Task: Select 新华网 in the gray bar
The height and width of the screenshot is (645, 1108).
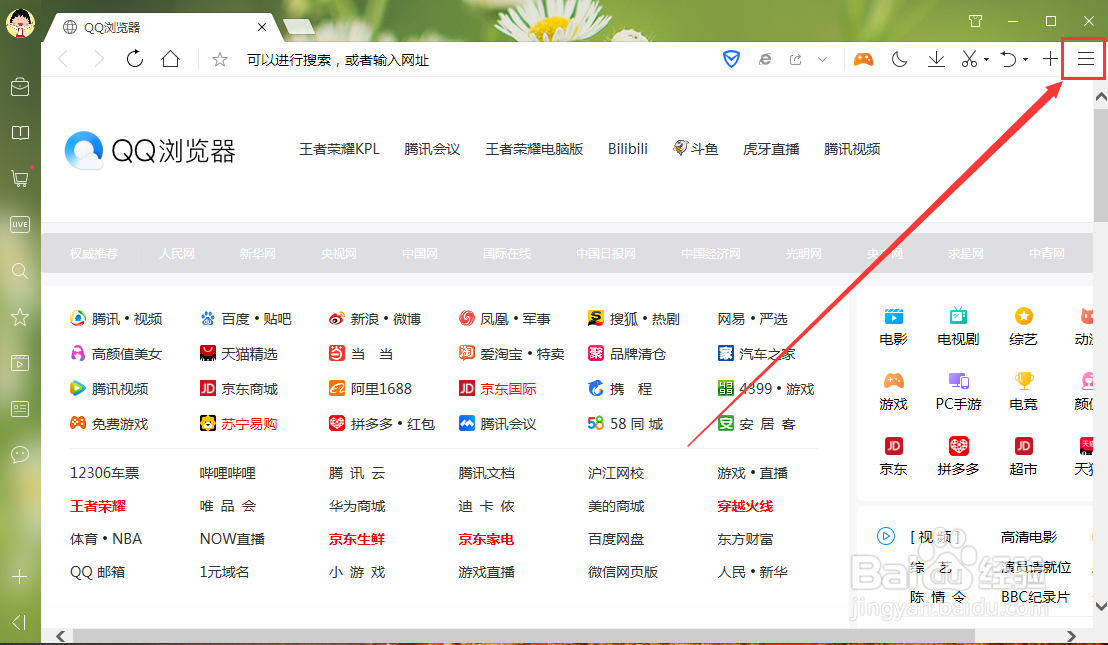Action: 257,254
